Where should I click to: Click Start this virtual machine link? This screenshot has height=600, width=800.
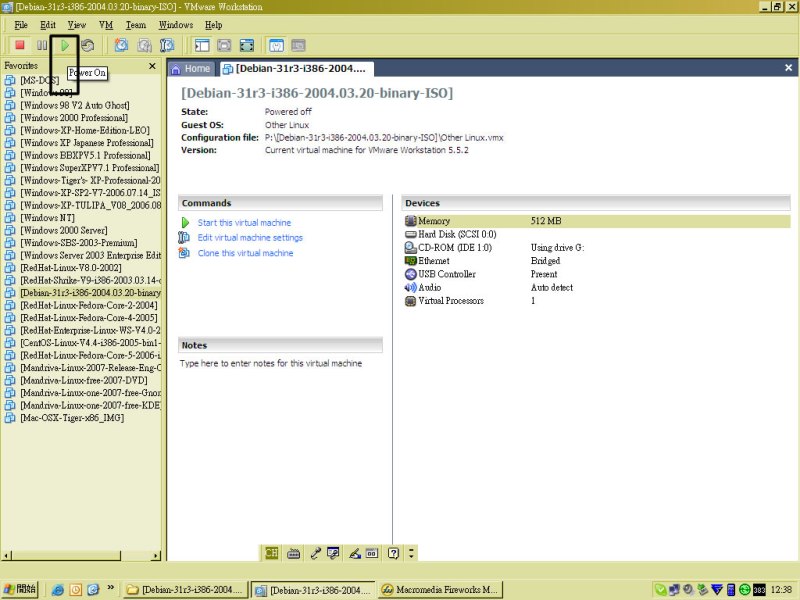244,223
